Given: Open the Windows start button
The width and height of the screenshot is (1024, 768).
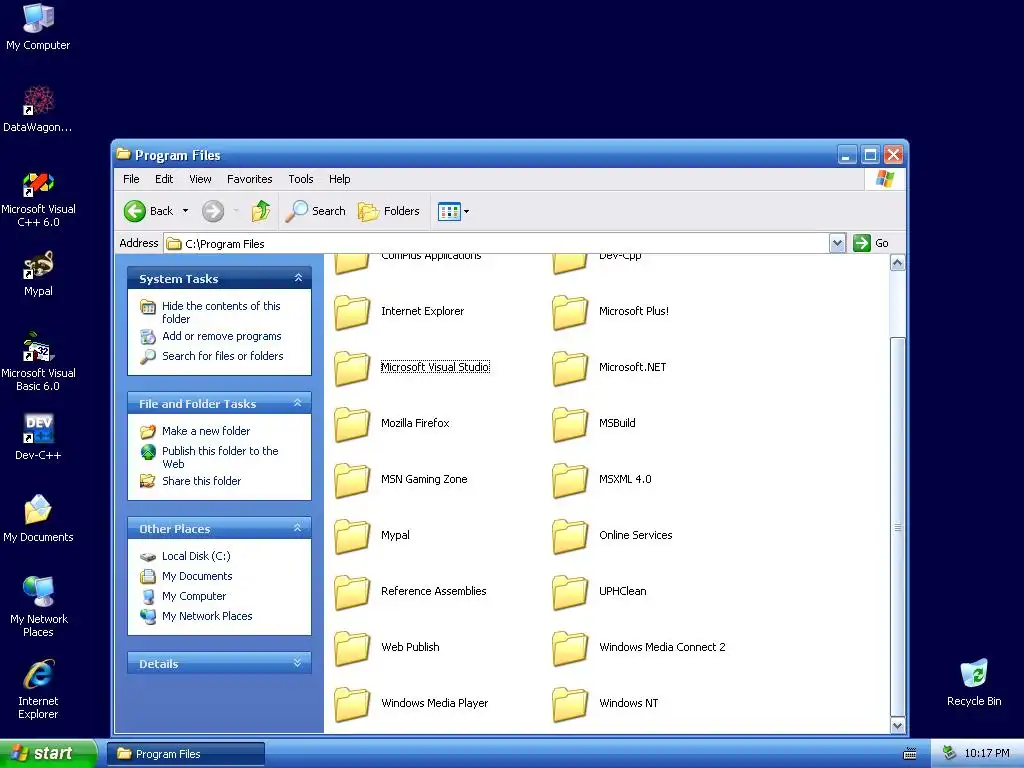Looking at the screenshot, I should (48, 754).
